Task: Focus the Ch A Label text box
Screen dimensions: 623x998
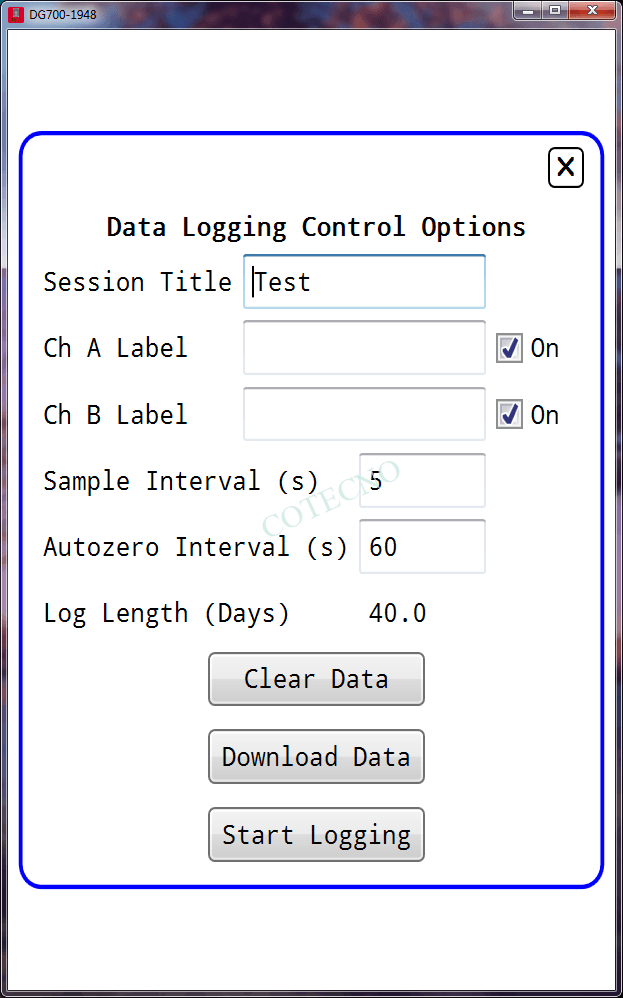Action: coord(364,348)
